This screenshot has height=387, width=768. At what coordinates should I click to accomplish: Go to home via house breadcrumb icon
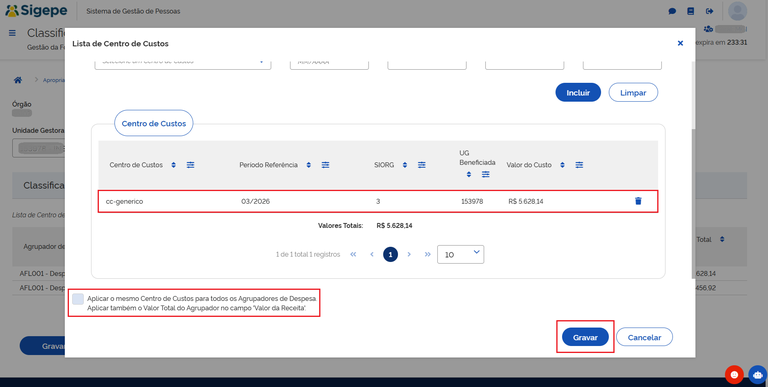(18, 80)
